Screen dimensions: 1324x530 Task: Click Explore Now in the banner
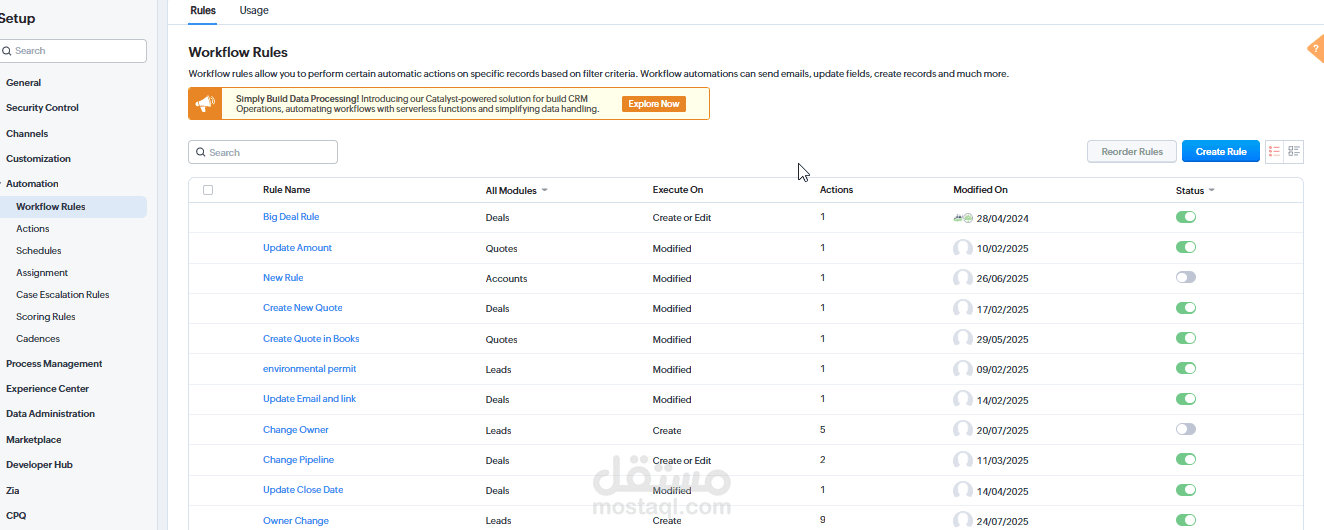pyautogui.click(x=654, y=104)
